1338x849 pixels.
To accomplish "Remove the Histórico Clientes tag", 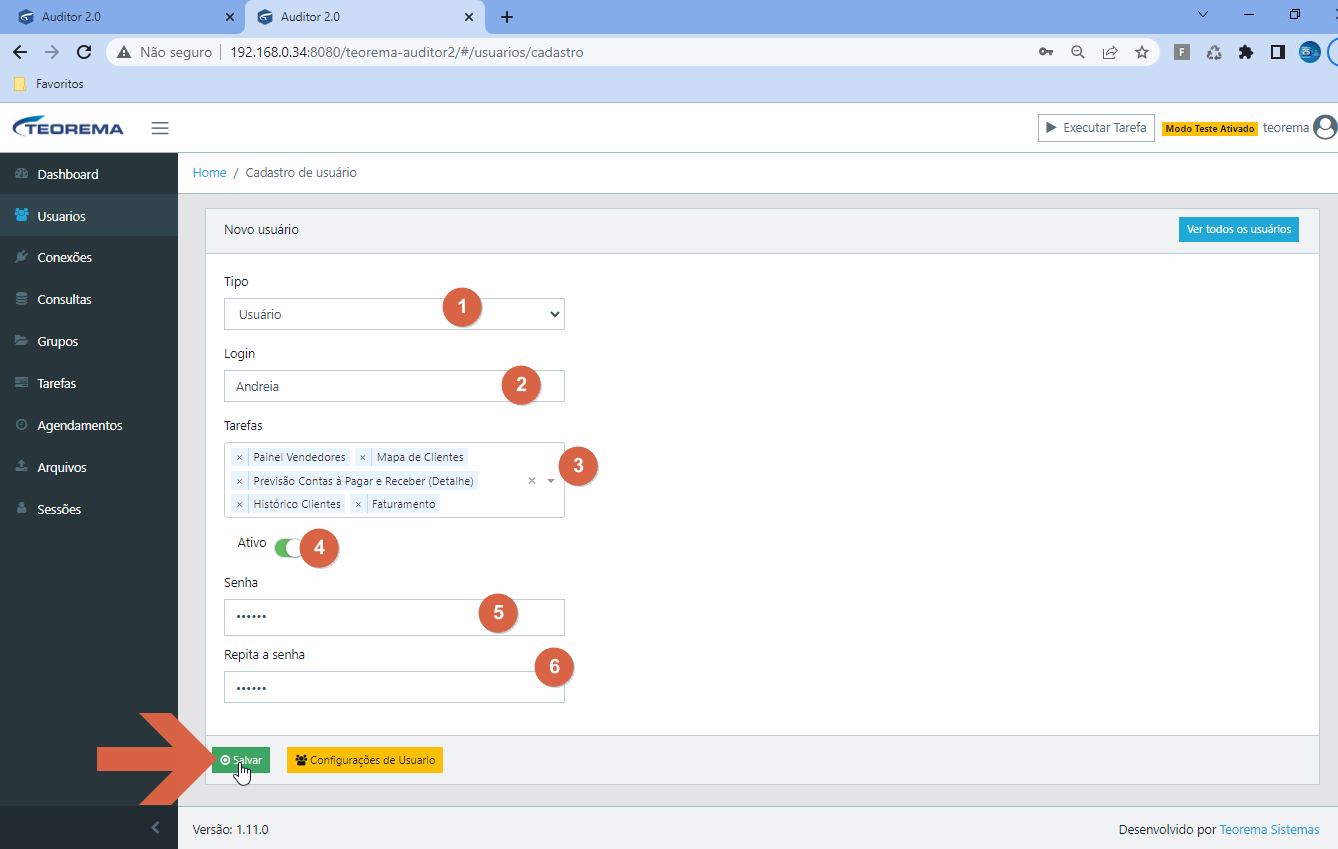I will tap(239, 504).
